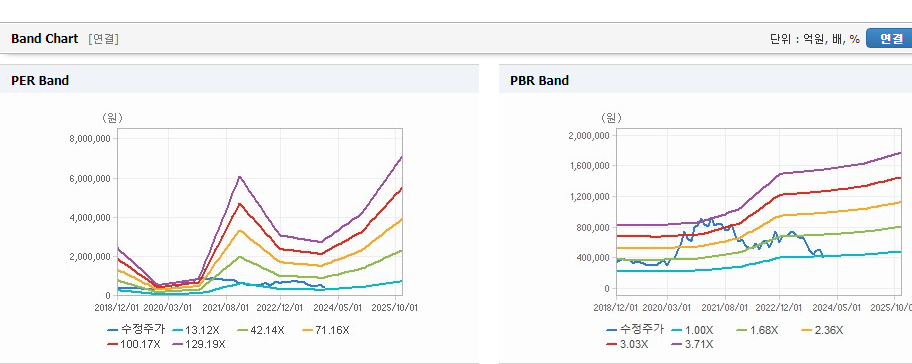
Task: Click the 단위 : 억원, 배, % label
Action: 814,39
